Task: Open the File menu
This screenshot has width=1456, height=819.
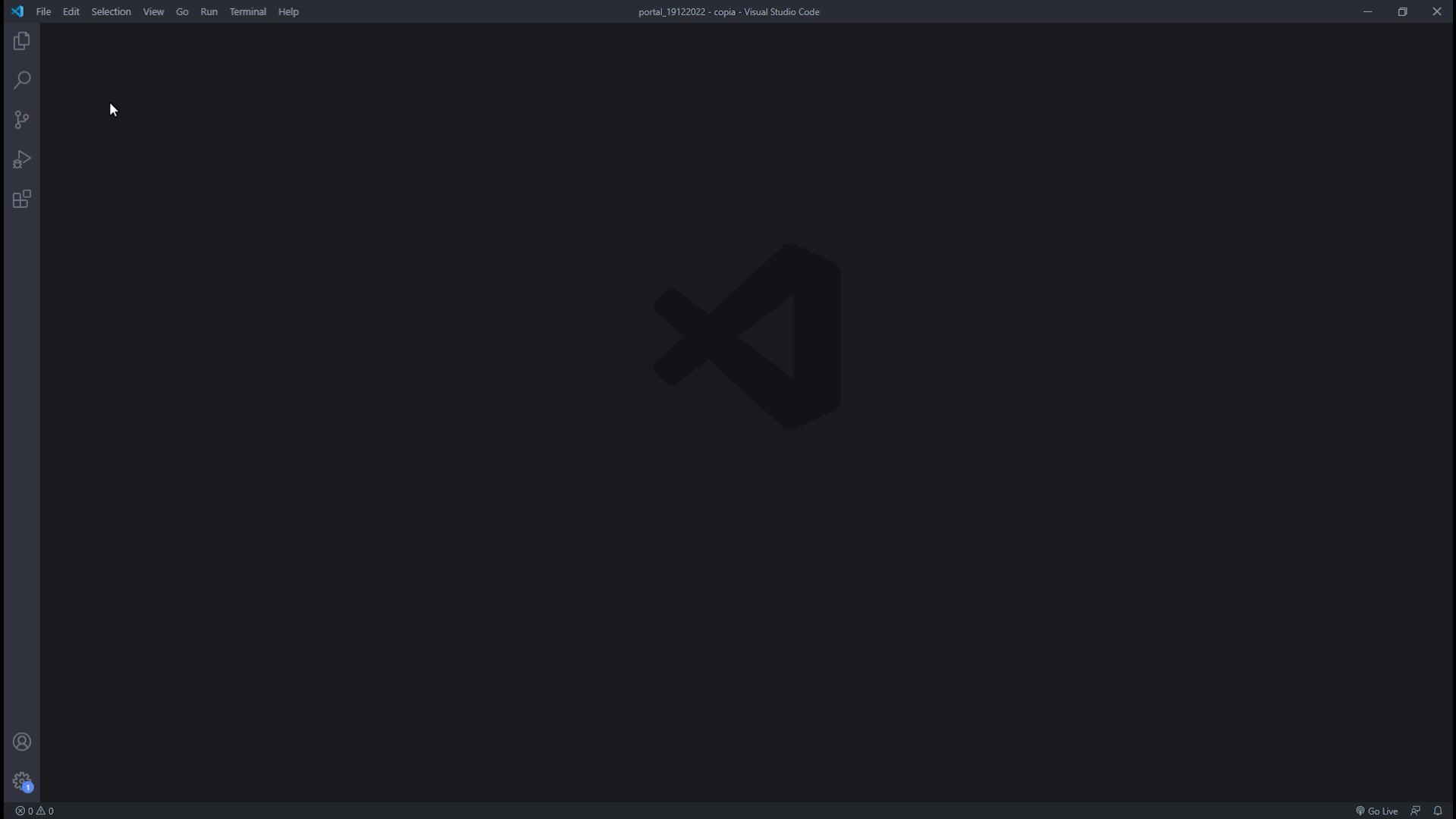Action: [x=43, y=11]
